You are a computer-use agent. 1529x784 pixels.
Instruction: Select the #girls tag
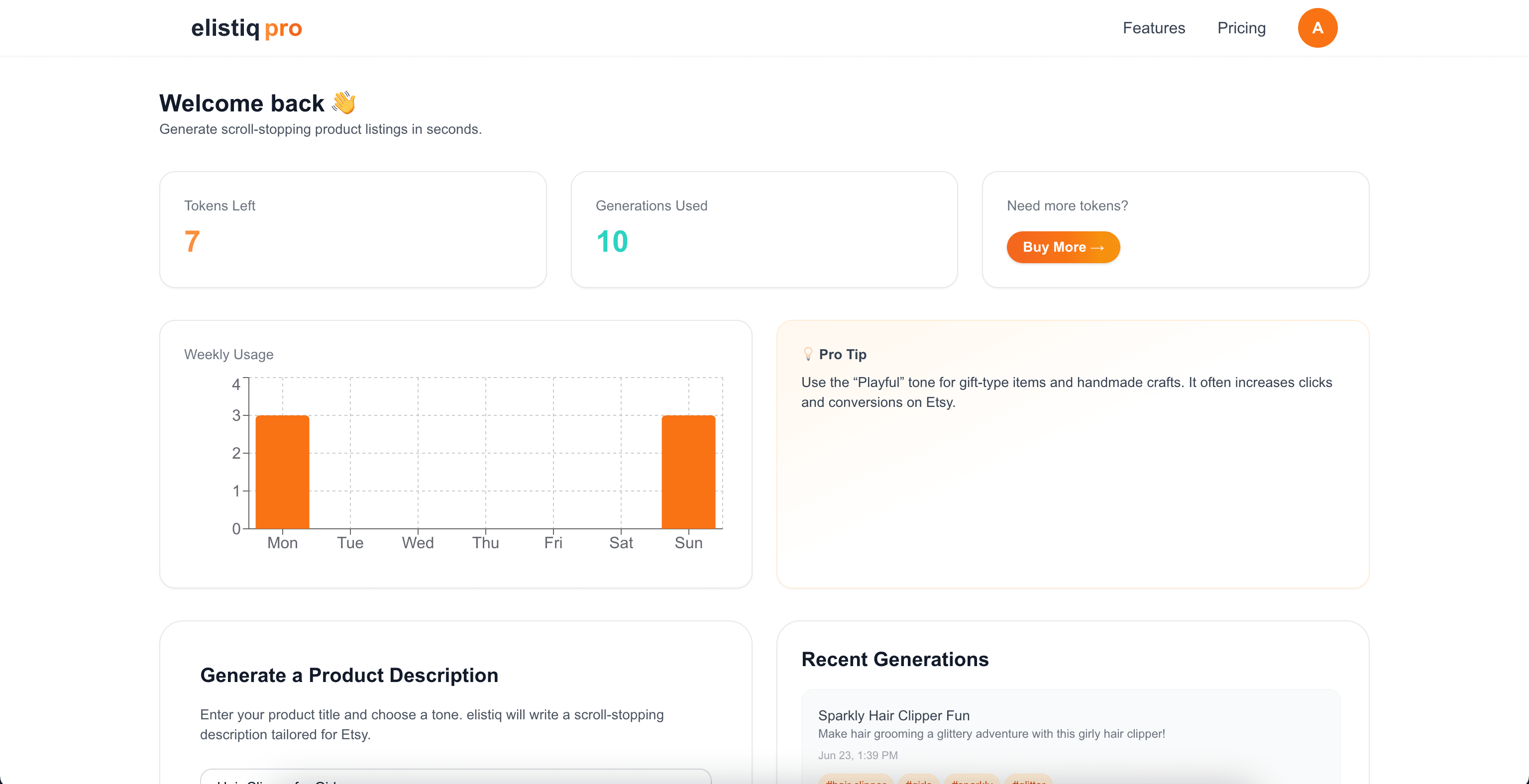point(918,781)
